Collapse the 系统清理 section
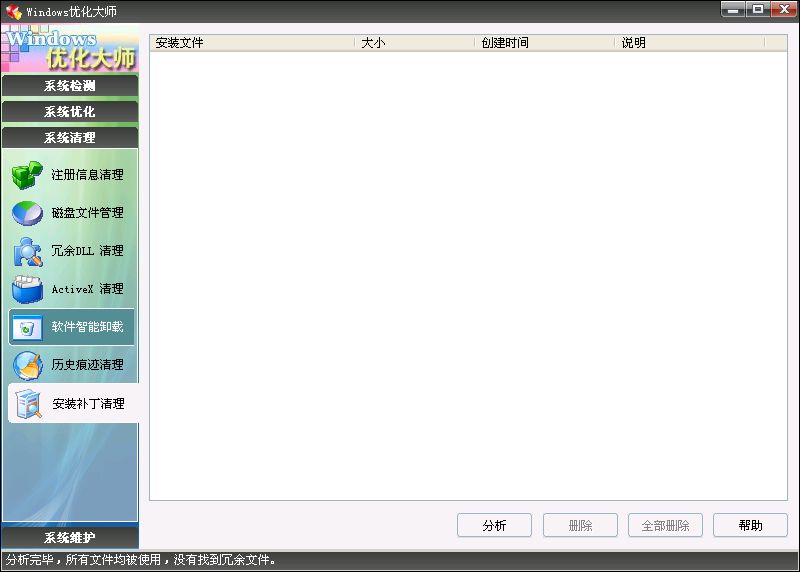The width and height of the screenshot is (800, 572). click(70, 138)
